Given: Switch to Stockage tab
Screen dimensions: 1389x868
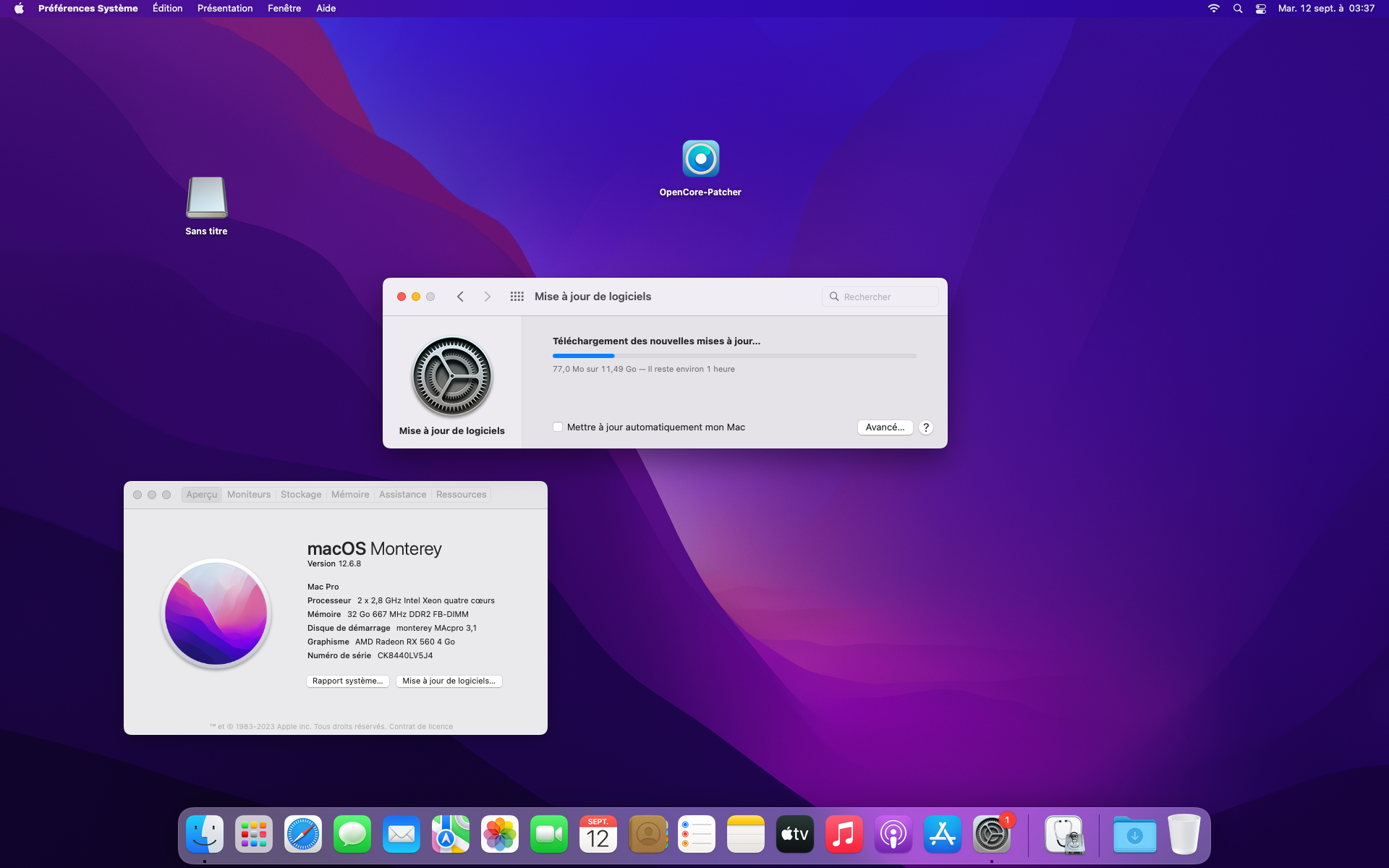Looking at the screenshot, I should pyautogui.click(x=301, y=495).
